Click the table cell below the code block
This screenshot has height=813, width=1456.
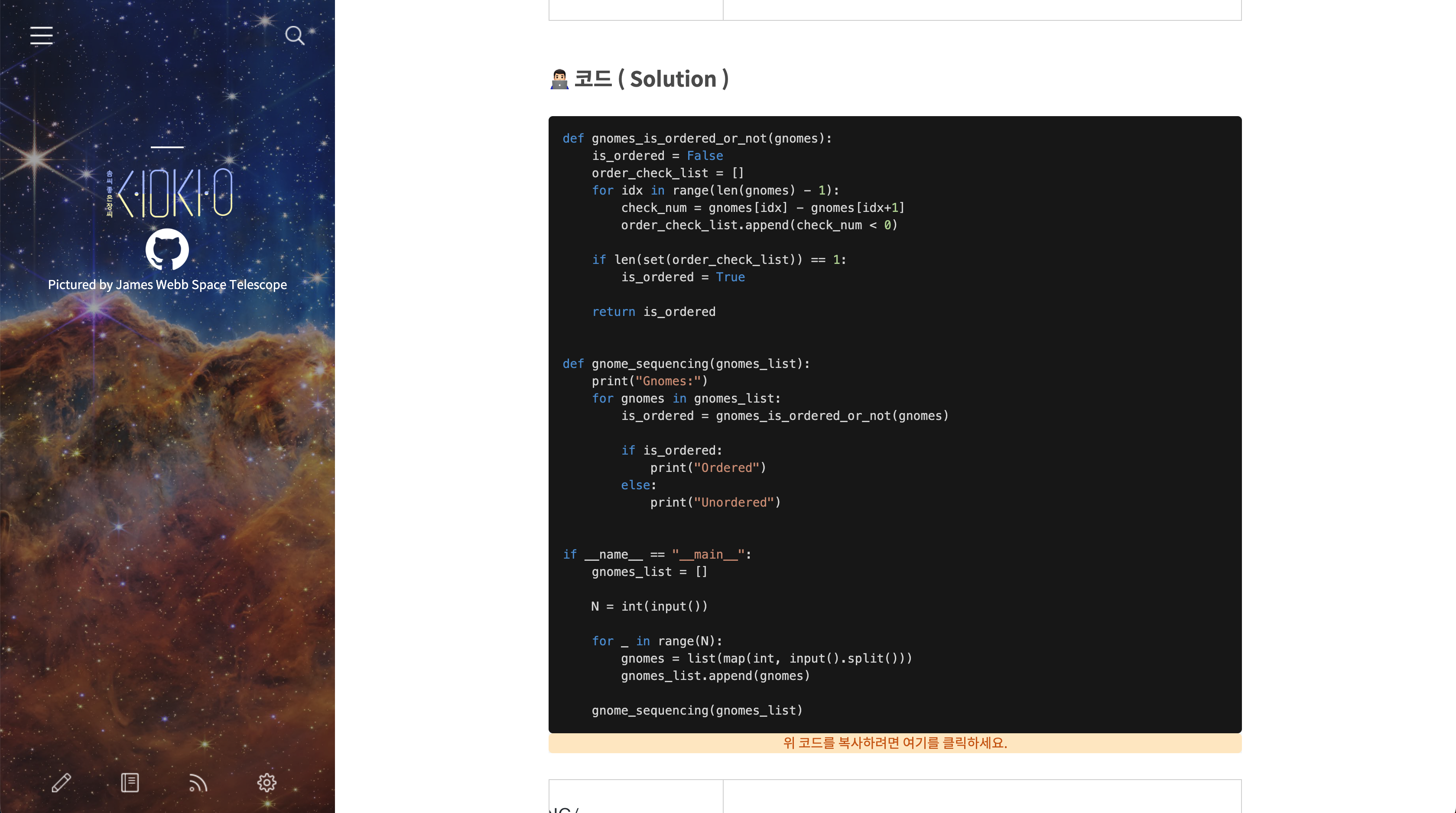coord(981,797)
